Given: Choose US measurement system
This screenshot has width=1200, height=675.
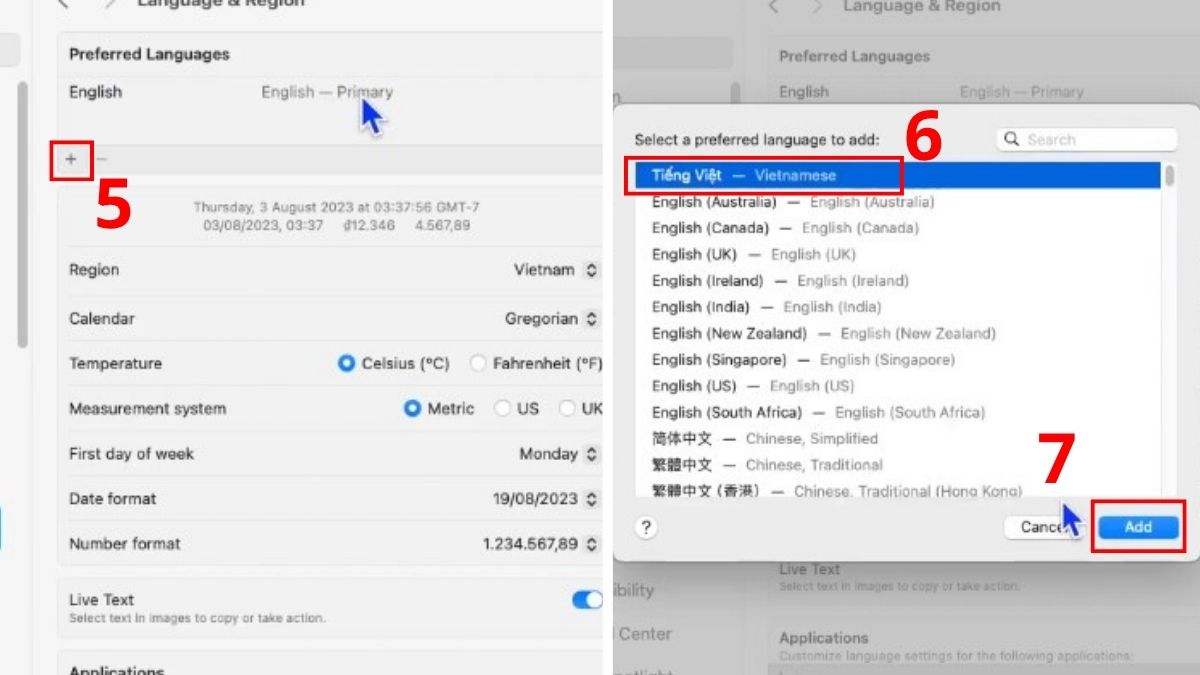Looking at the screenshot, I should pyautogui.click(x=502, y=409).
